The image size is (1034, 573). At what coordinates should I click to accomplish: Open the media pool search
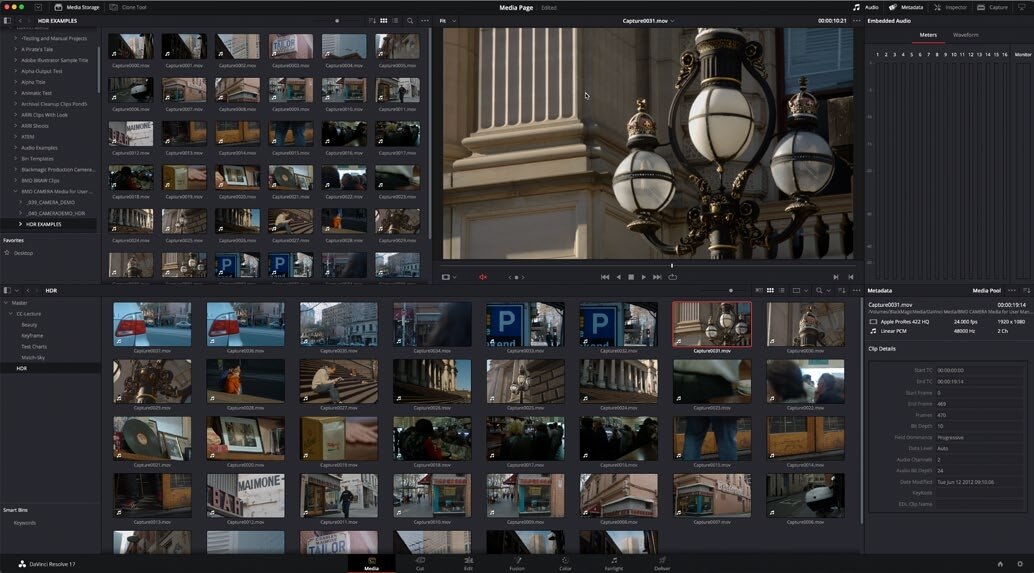(819, 291)
